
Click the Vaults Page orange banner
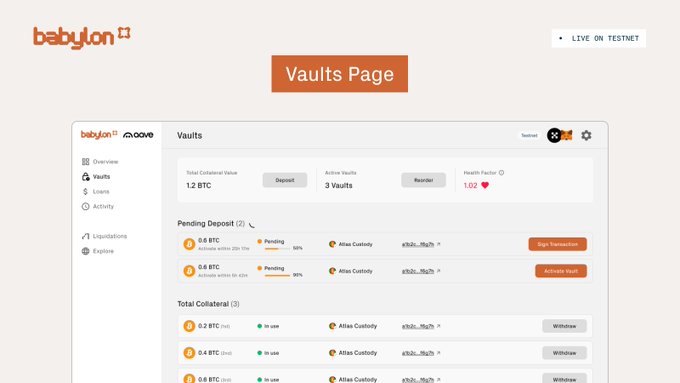[x=340, y=74]
